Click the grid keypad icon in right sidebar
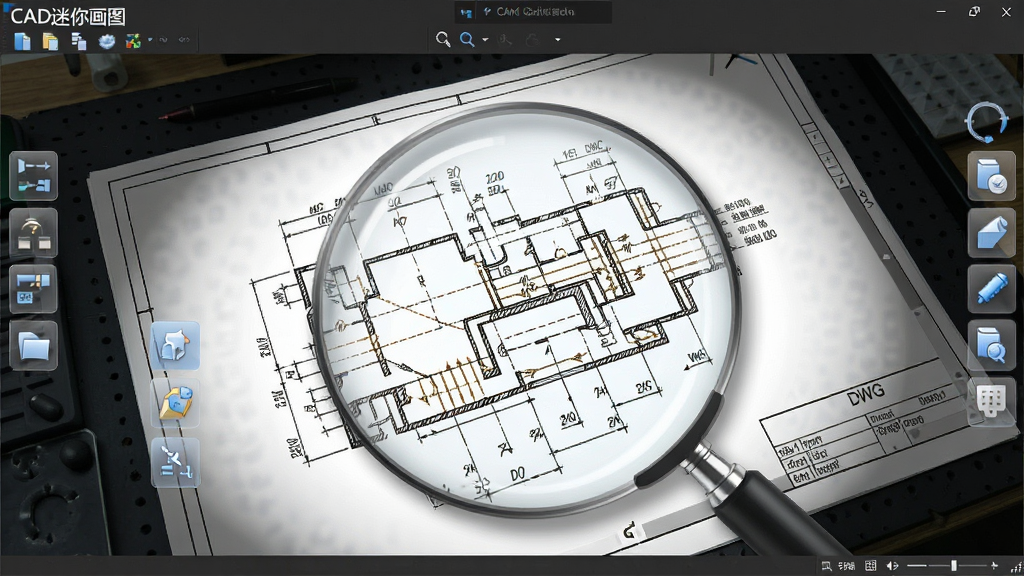 point(991,401)
